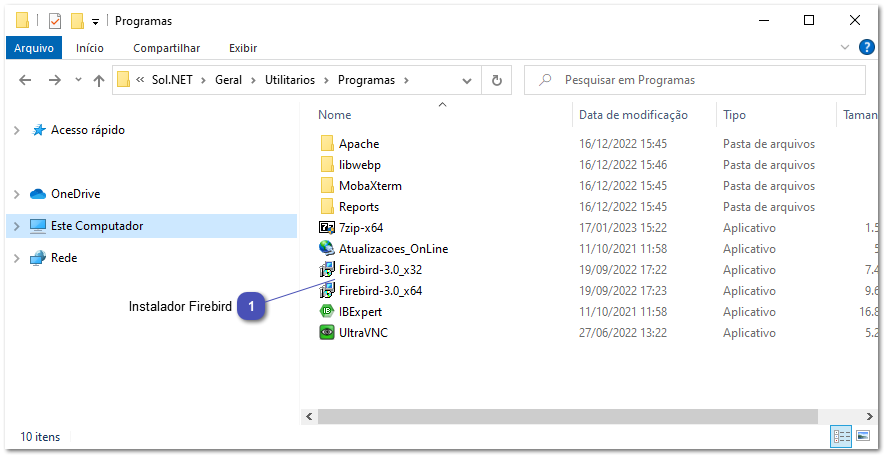Click in the Pesquisar em Programas field
Image resolution: width=887 pixels, height=458 pixels.
(695, 80)
